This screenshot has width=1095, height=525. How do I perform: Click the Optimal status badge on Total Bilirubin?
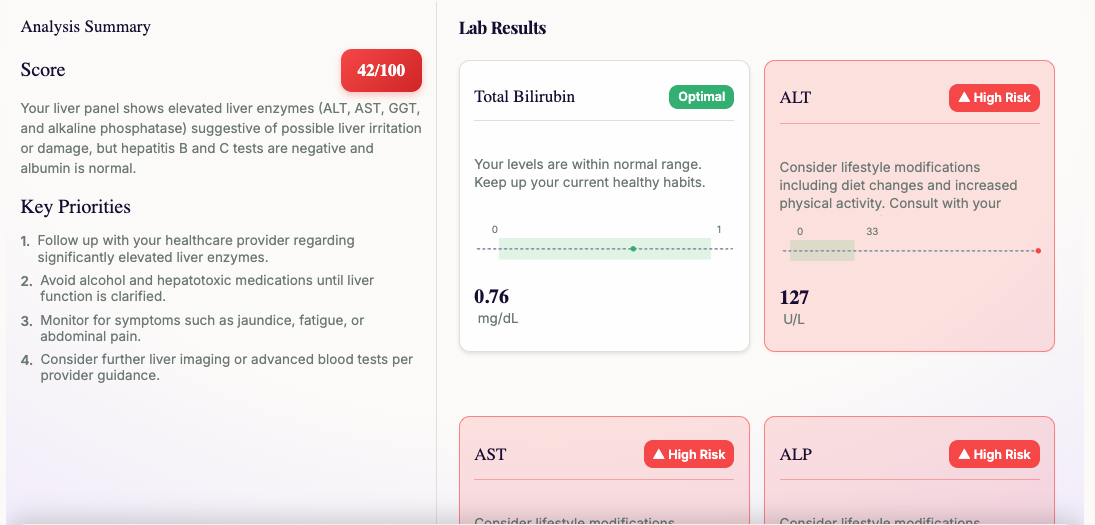pyautogui.click(x=701, y=97)
